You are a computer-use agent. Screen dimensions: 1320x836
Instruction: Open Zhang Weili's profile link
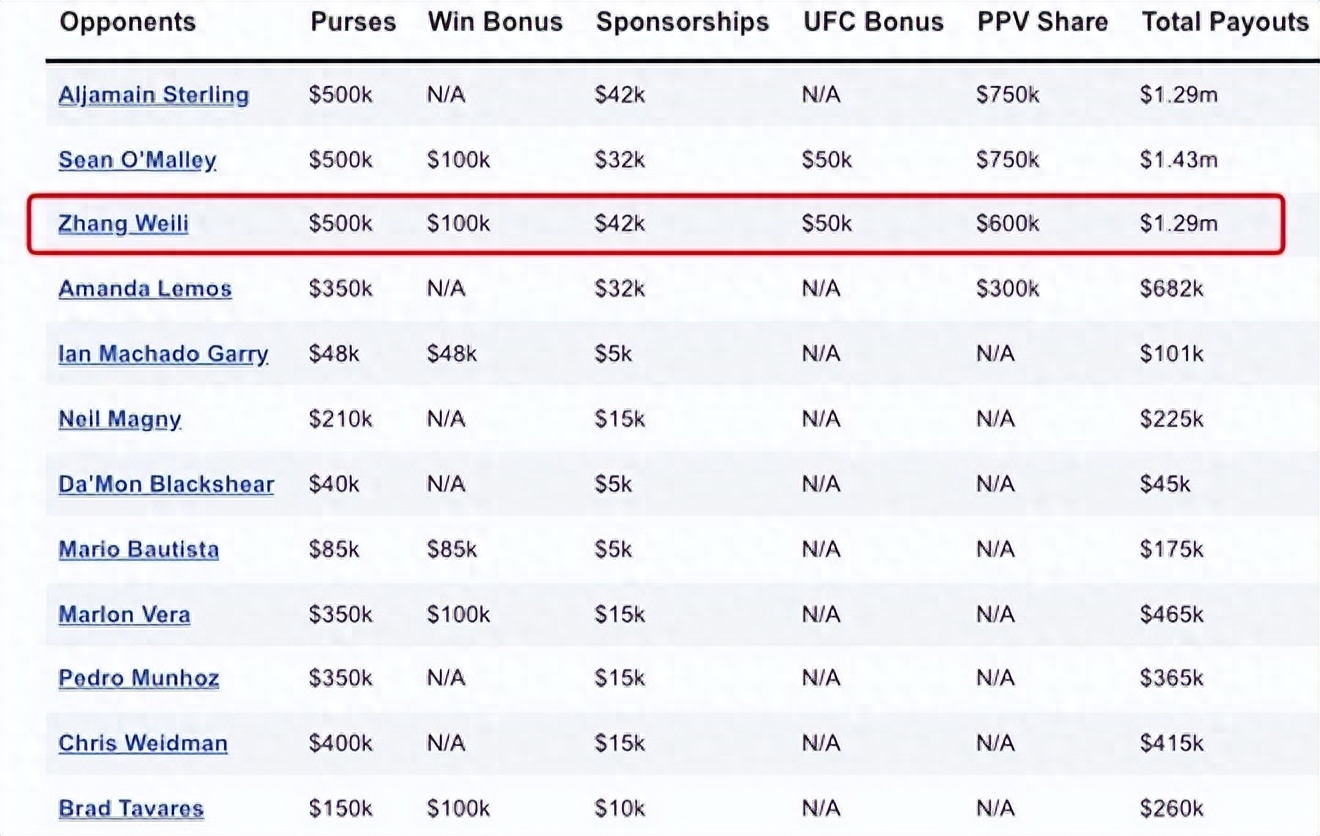pyautogui.click(x=123, y=224)
